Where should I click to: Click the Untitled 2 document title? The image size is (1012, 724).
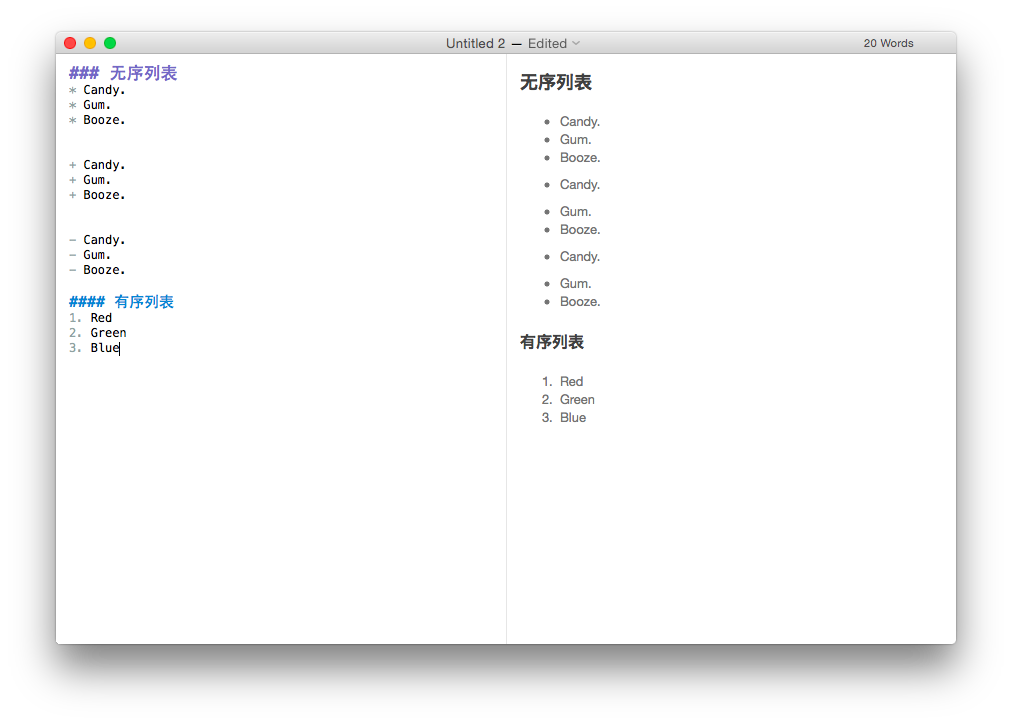pyautogui.click(x=475, y=43)
